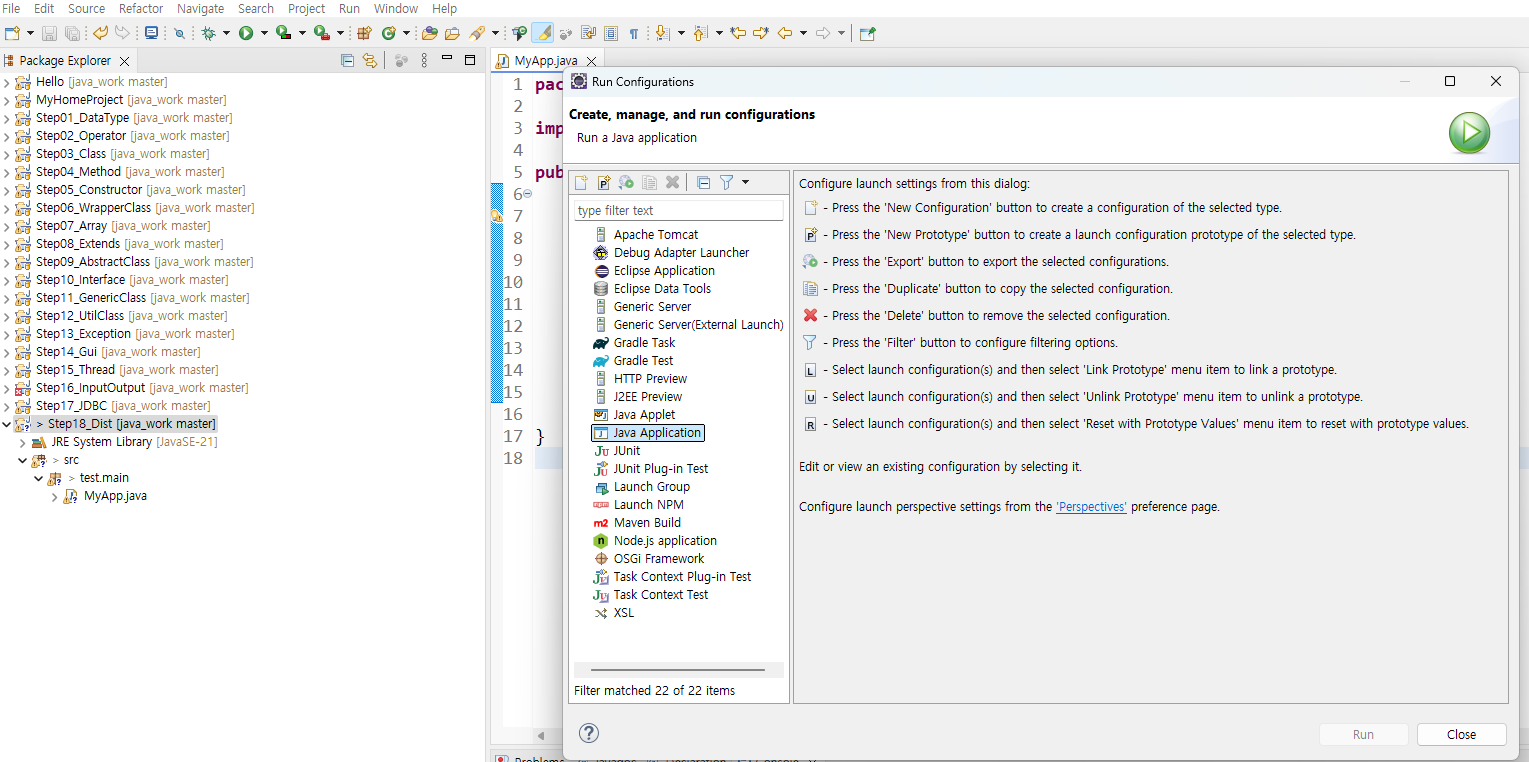Collapse all launch configuration types
The image size is (1529, 762).
click(x=703, y=182)
